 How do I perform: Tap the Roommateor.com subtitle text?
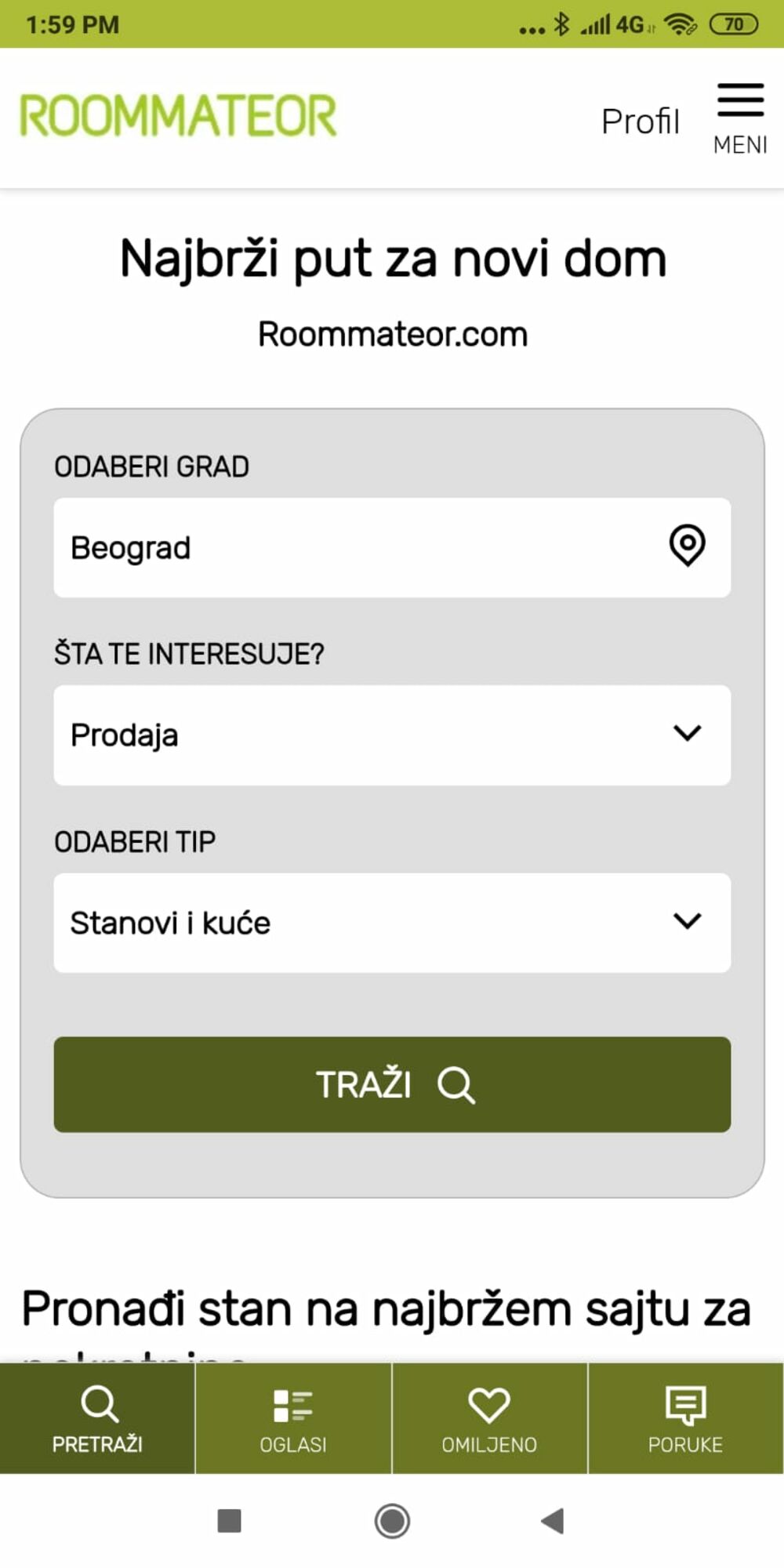tap(393, 335)
